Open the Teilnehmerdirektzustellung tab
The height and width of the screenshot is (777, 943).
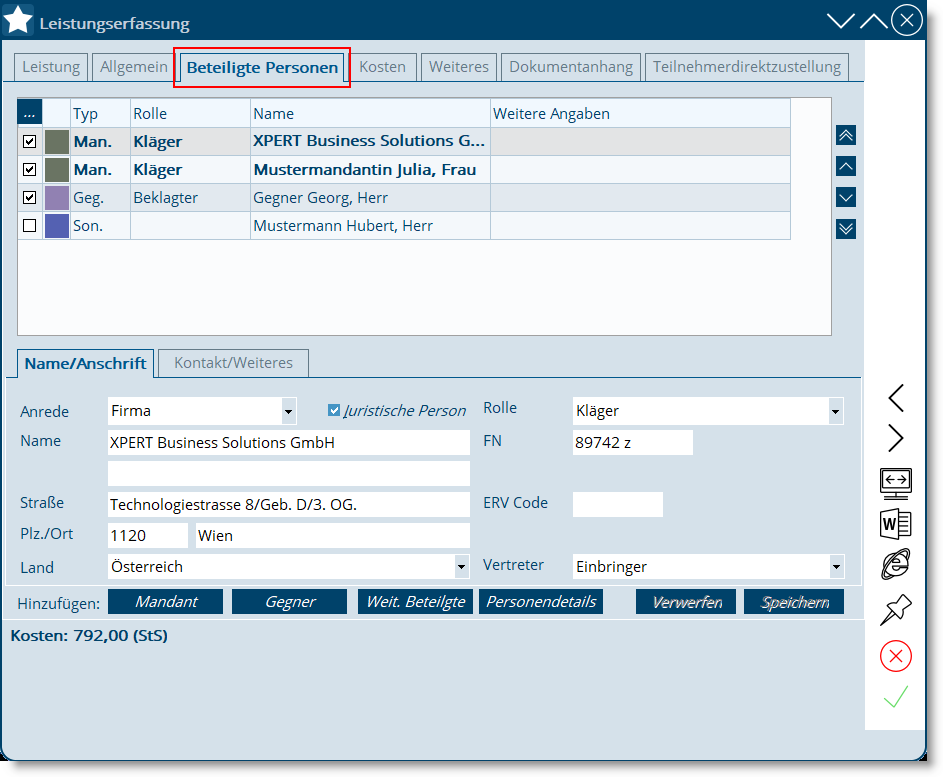(x=747, y=67)
